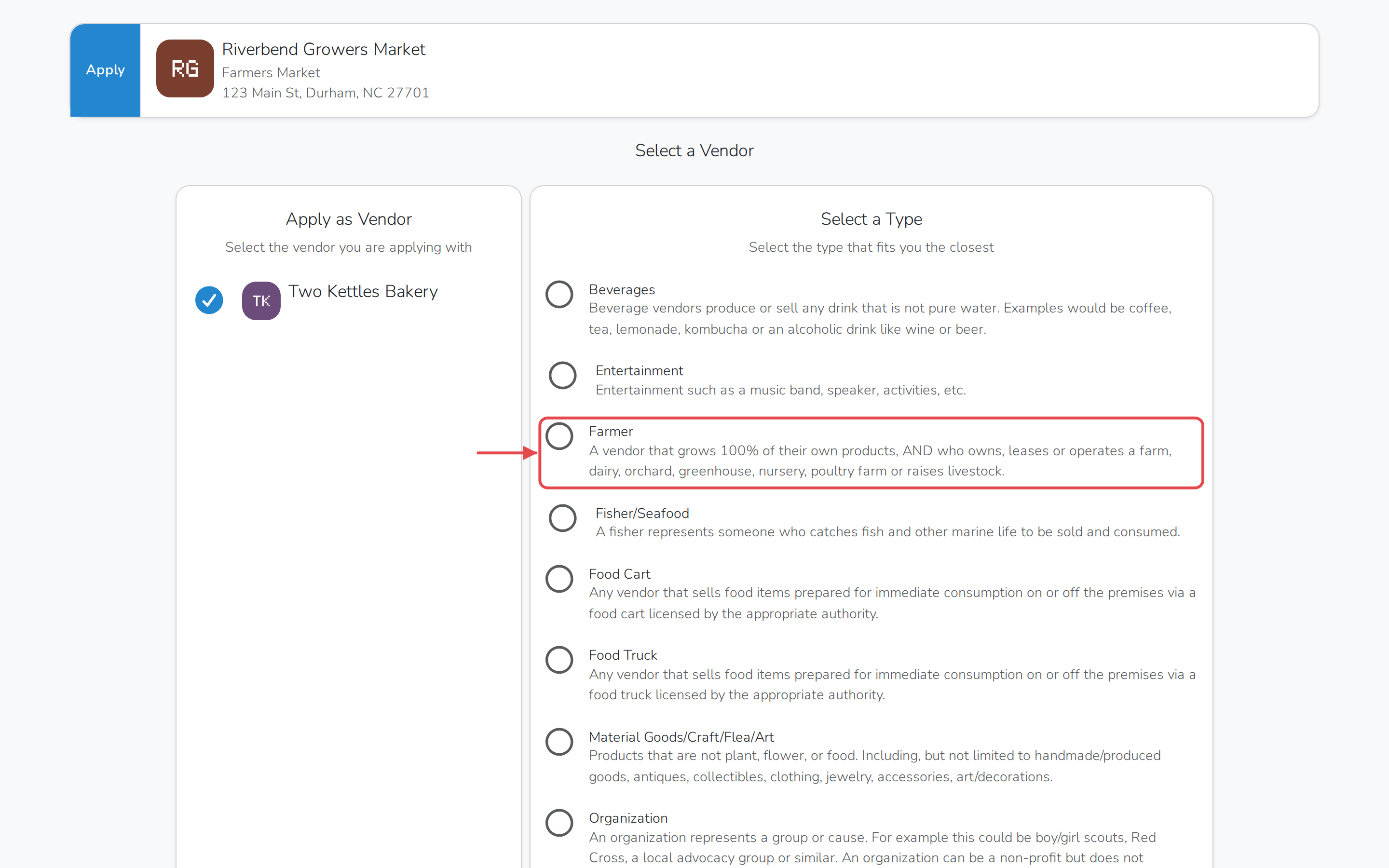Click the Material Goods/Craft/Flea/Art label
This screenshot has height=868, width=1389.
[x=681, y=737]
